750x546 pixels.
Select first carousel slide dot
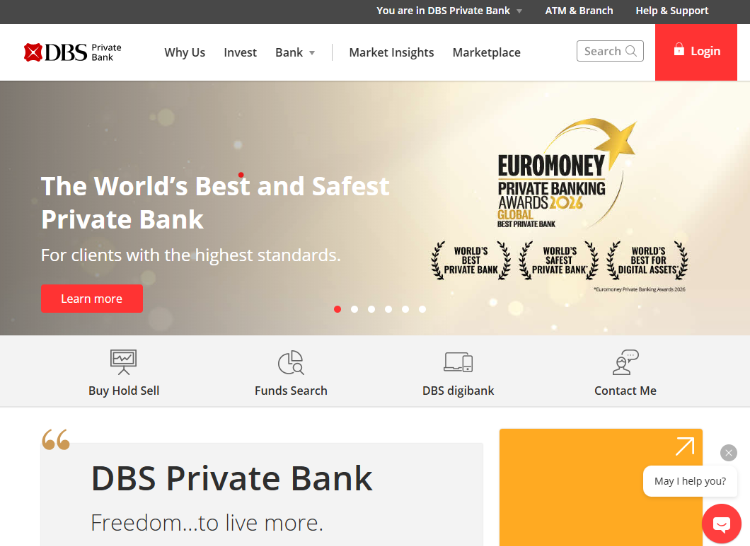tap(337, 309)
